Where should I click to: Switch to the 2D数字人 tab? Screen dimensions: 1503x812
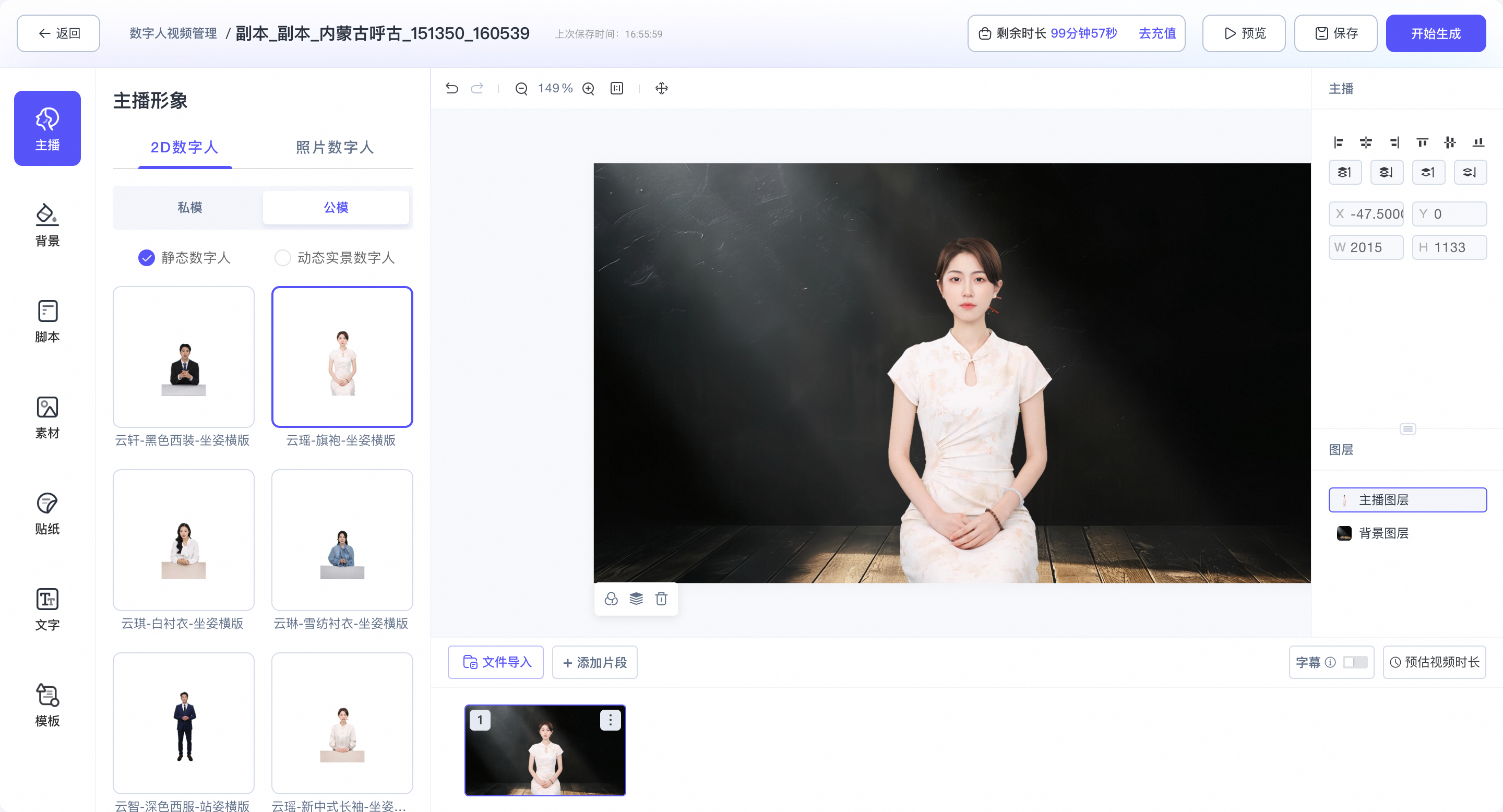184,148
